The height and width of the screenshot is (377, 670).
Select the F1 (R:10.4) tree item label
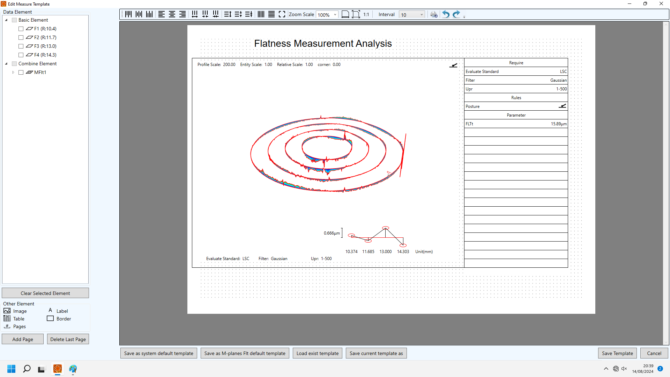45,29
